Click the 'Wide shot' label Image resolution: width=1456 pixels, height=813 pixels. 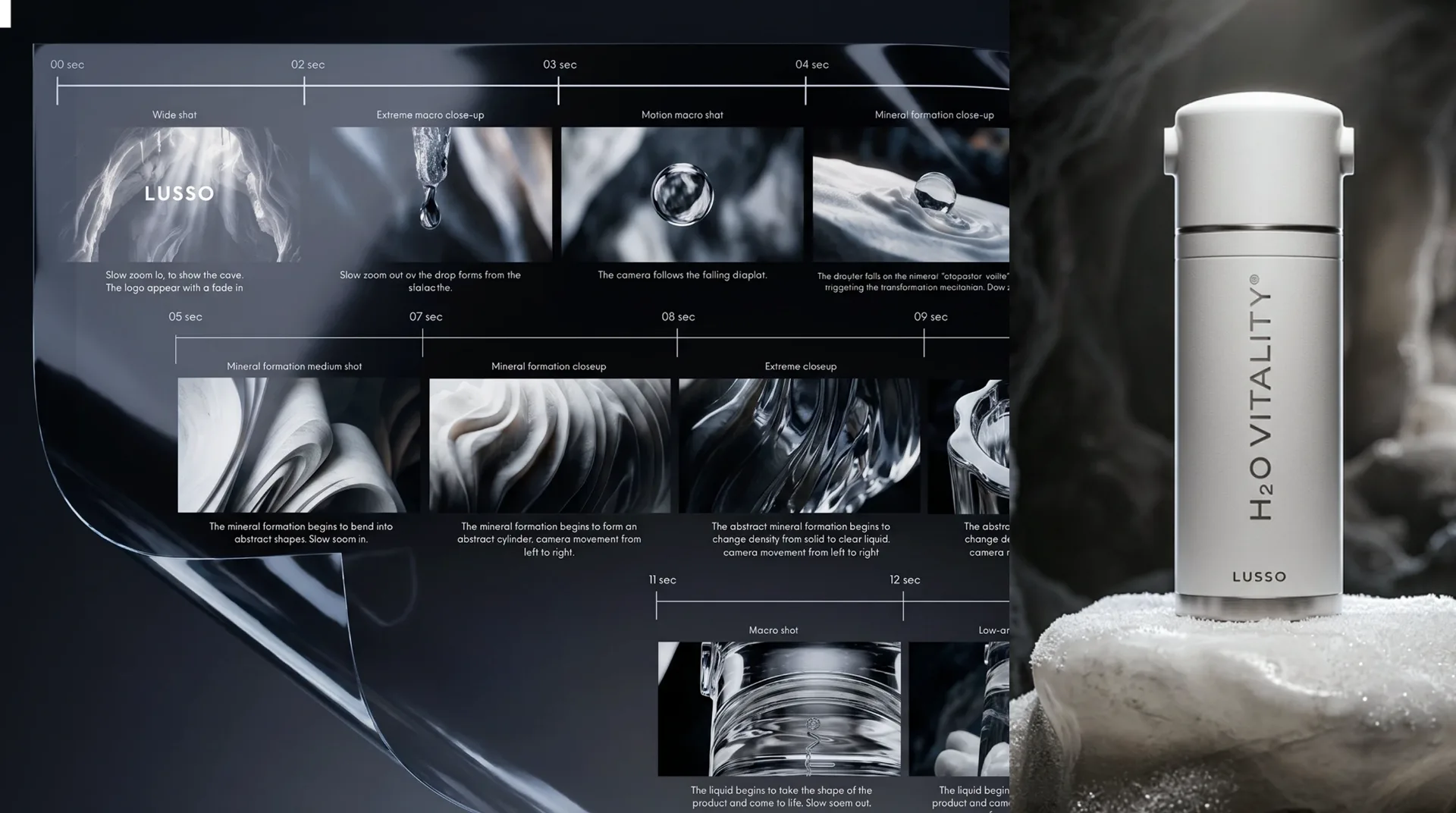[x=174, y=115]
